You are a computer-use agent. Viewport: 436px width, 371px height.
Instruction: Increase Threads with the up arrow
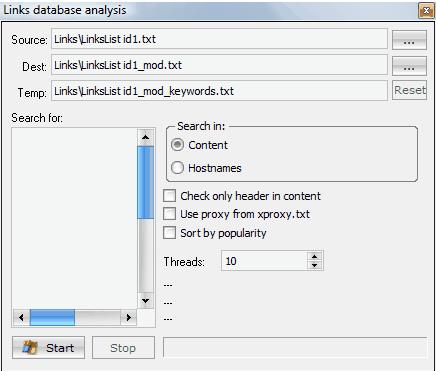314,256
